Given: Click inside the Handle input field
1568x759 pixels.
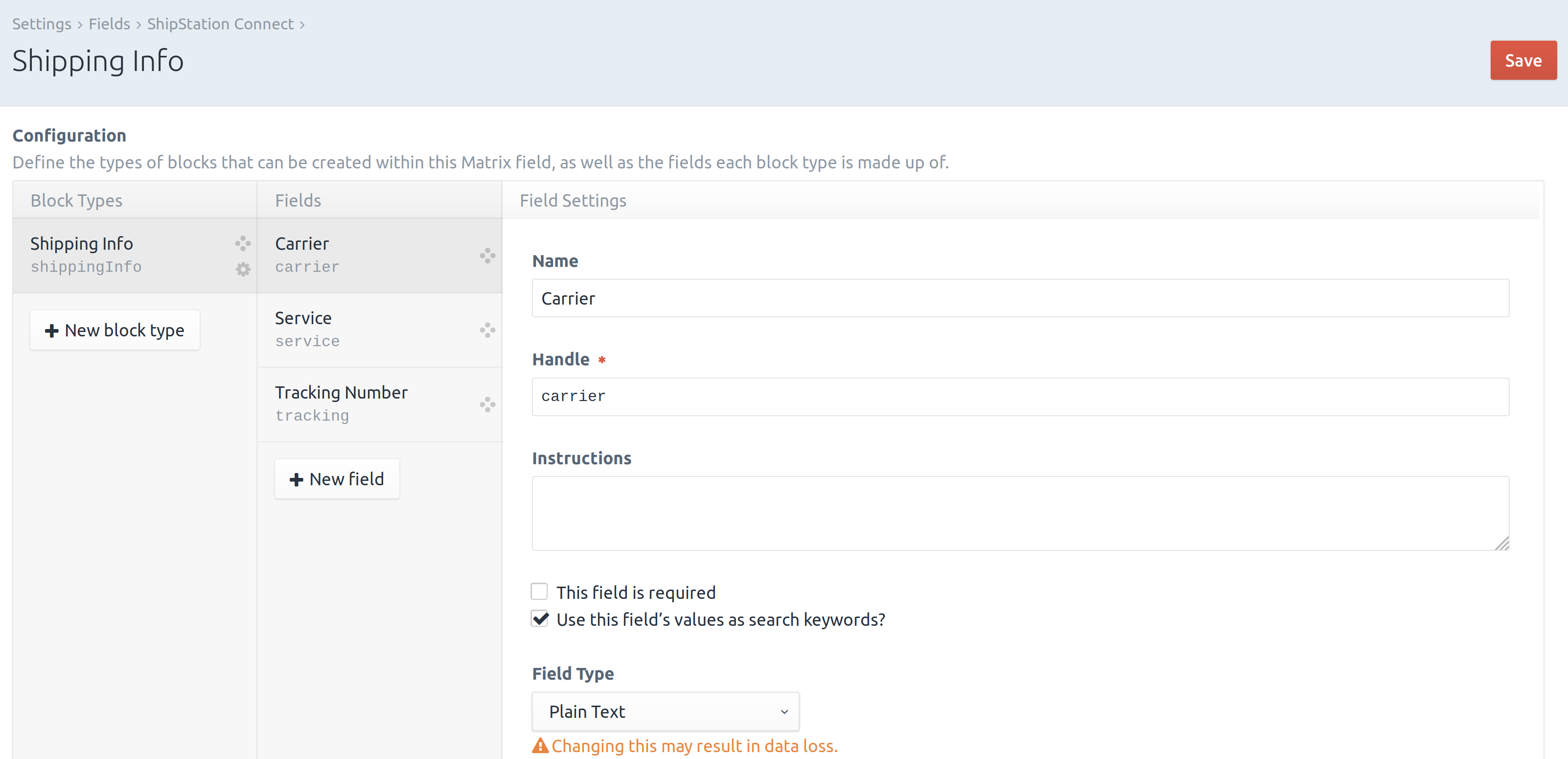Looking at the screenshot, I should [1020, 397].
